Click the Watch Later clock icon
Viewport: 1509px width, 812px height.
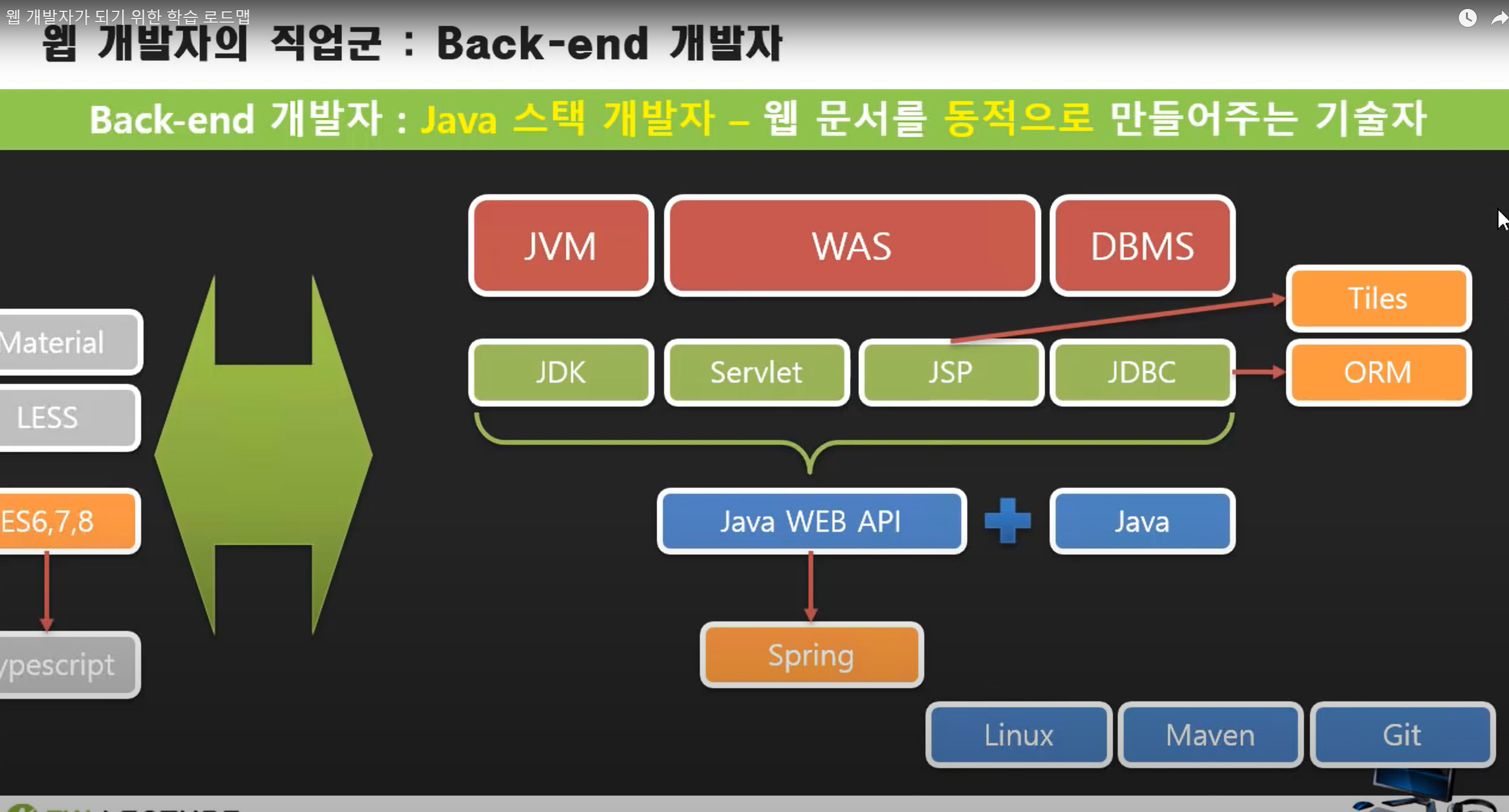coord(1467,18)
